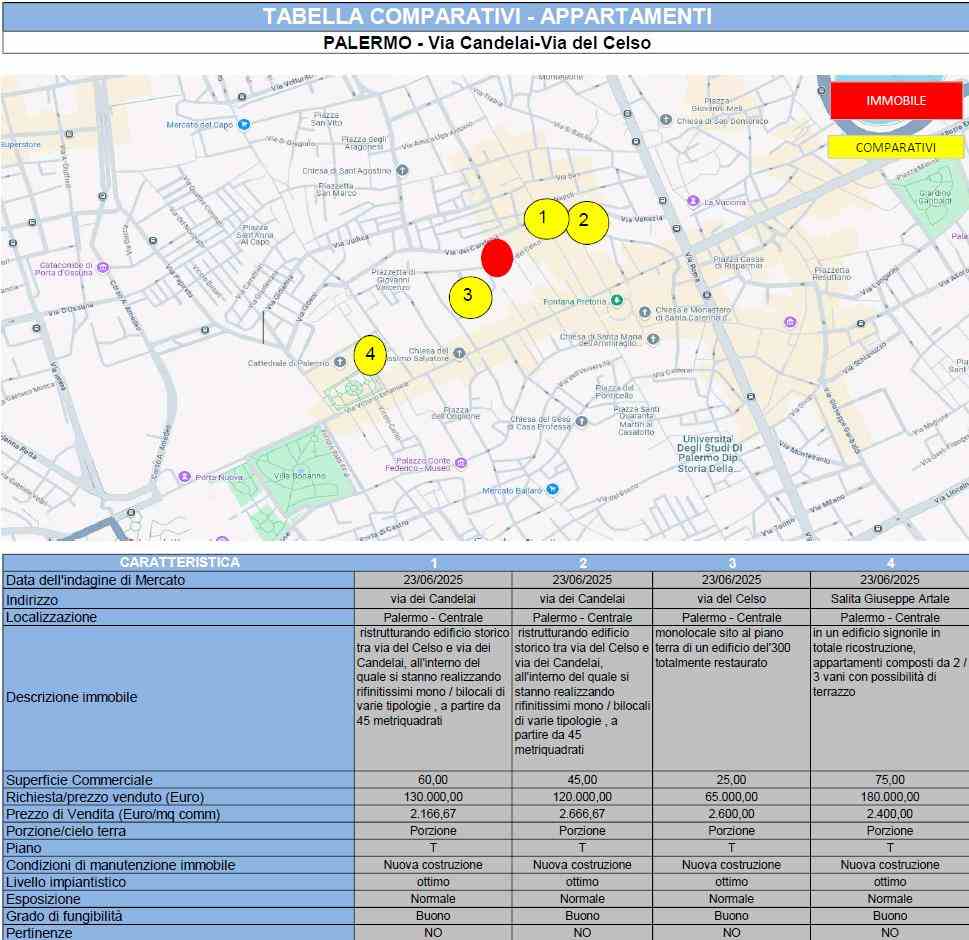Select the Mercato Ballarò pin icon
The height and width of the screenshot is (940, 969).
[x=552, y=489]
